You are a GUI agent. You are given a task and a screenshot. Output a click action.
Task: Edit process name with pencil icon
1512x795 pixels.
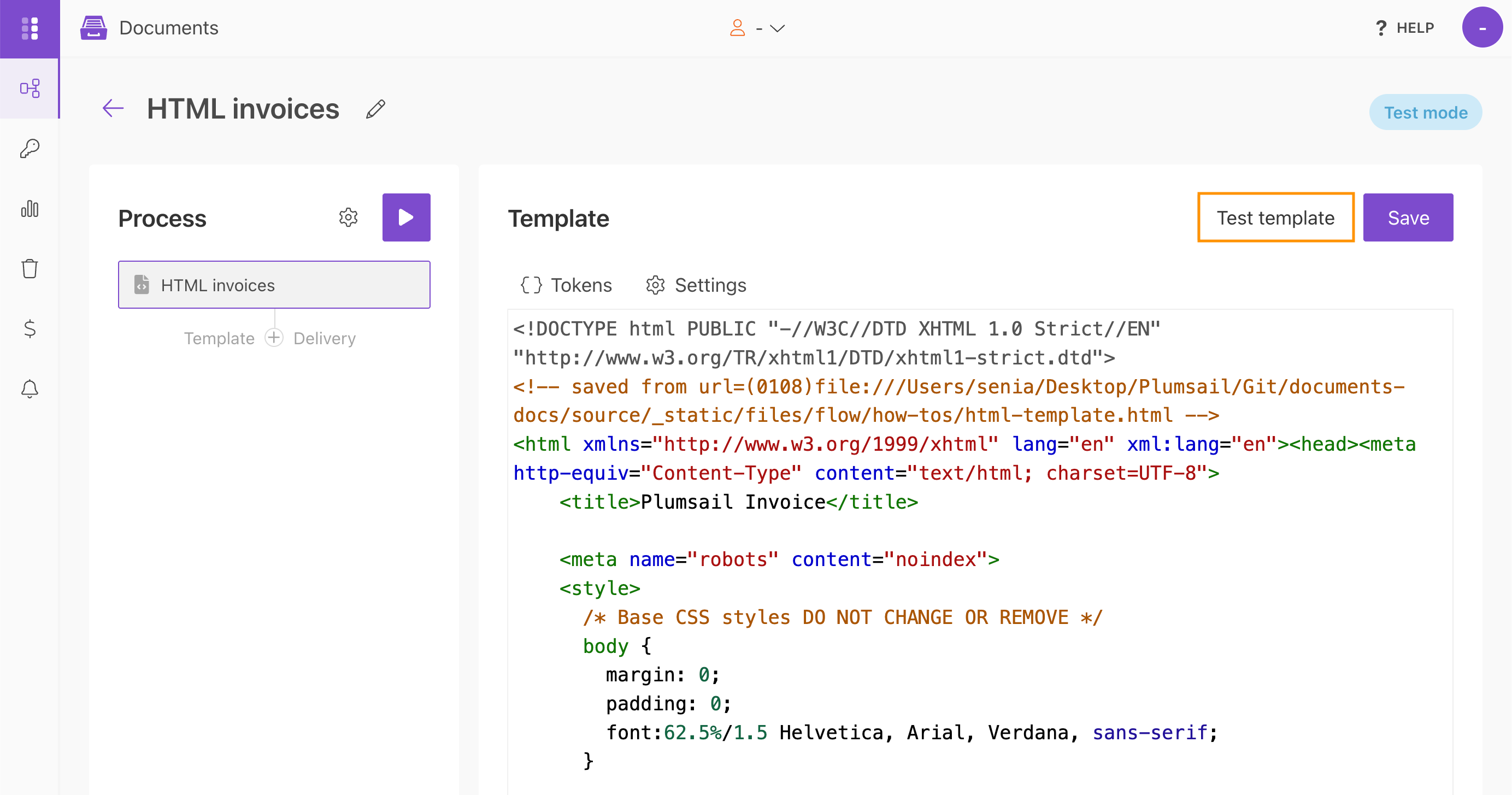[x=375, y=109]
